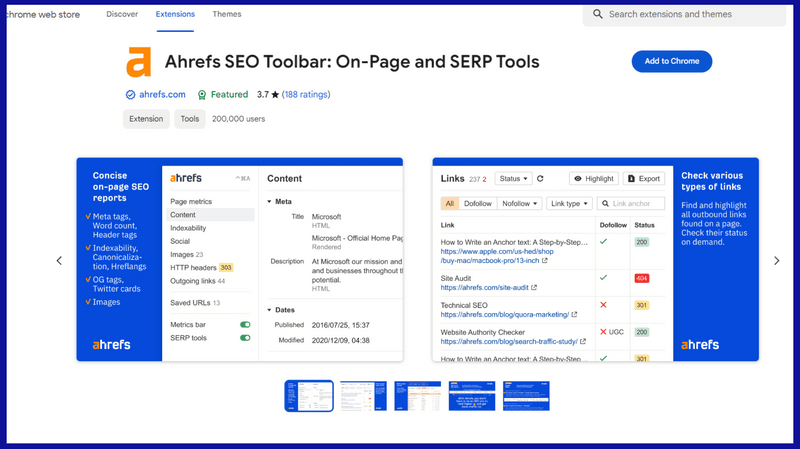This screenshot has width=800, height=449.
Task: Switch to the Themes tab
Action: click(227, 15)
